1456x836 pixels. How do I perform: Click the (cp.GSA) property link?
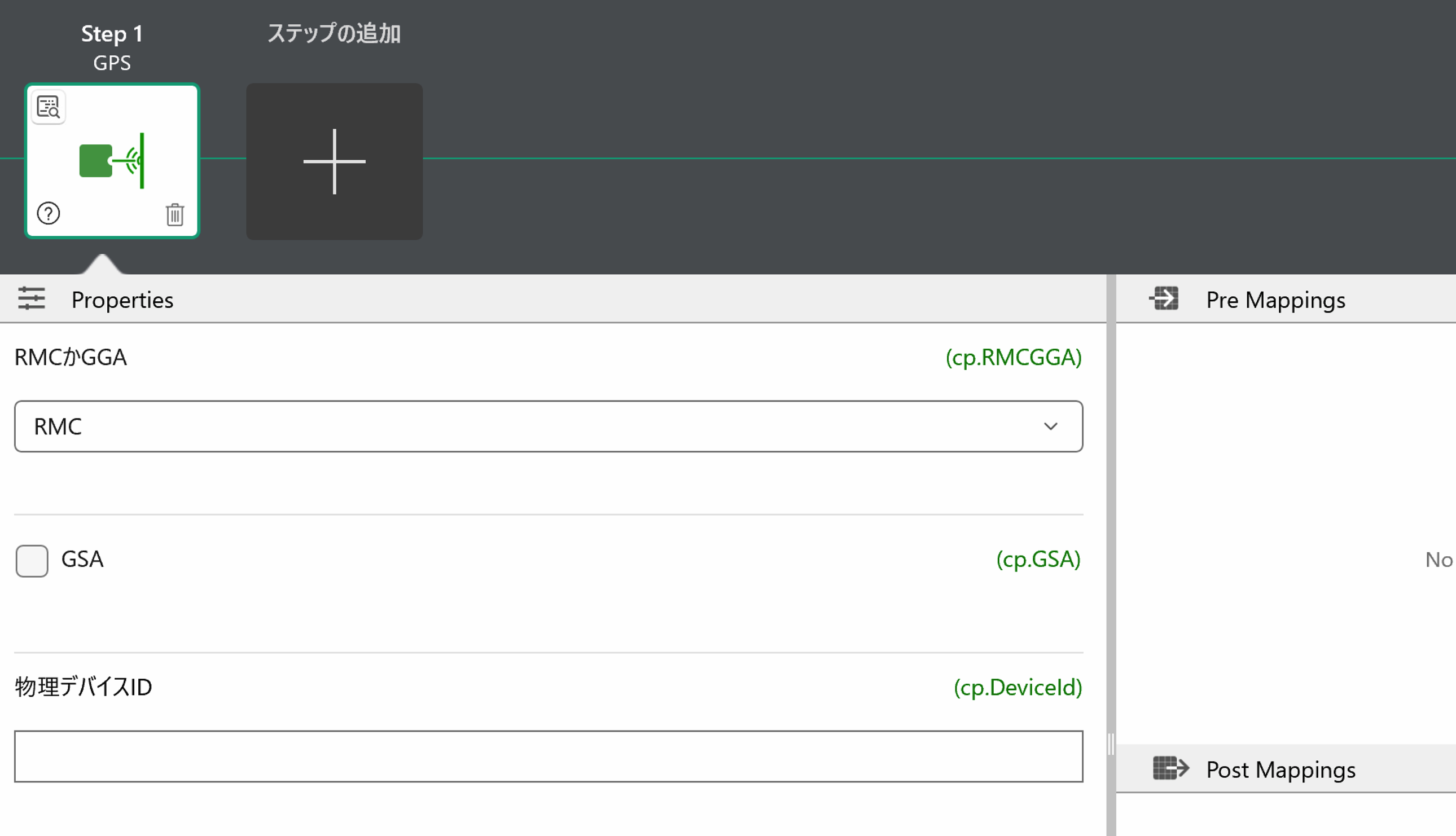click(x=1038, y=559)
